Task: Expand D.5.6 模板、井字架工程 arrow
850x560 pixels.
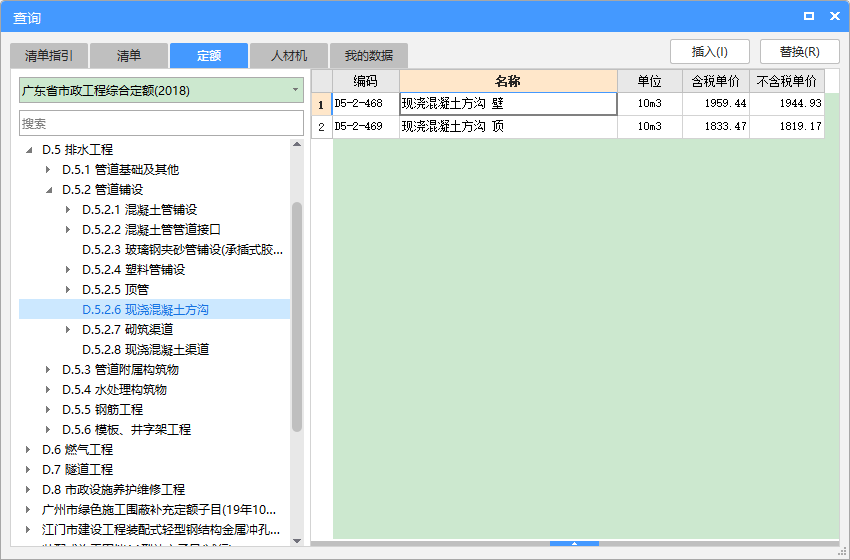Action: click(x=48, y=429)
